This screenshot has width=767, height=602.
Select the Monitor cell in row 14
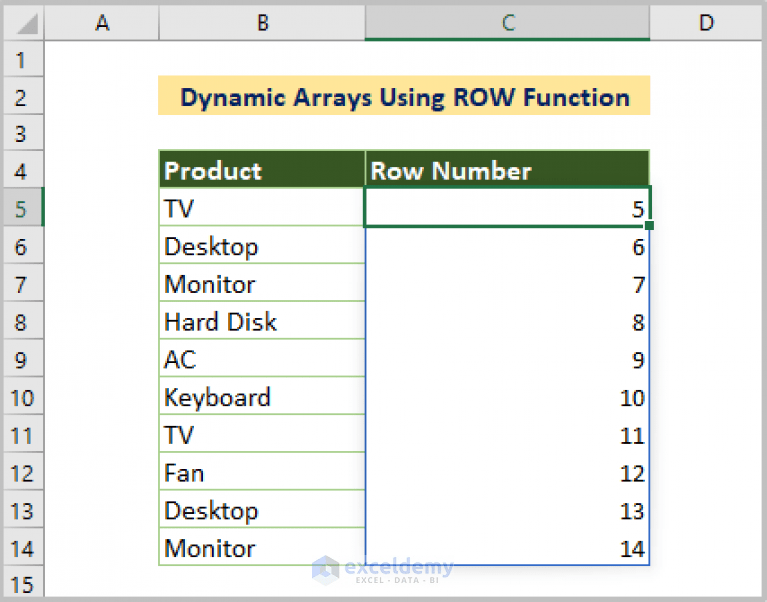tap(262, 547)
